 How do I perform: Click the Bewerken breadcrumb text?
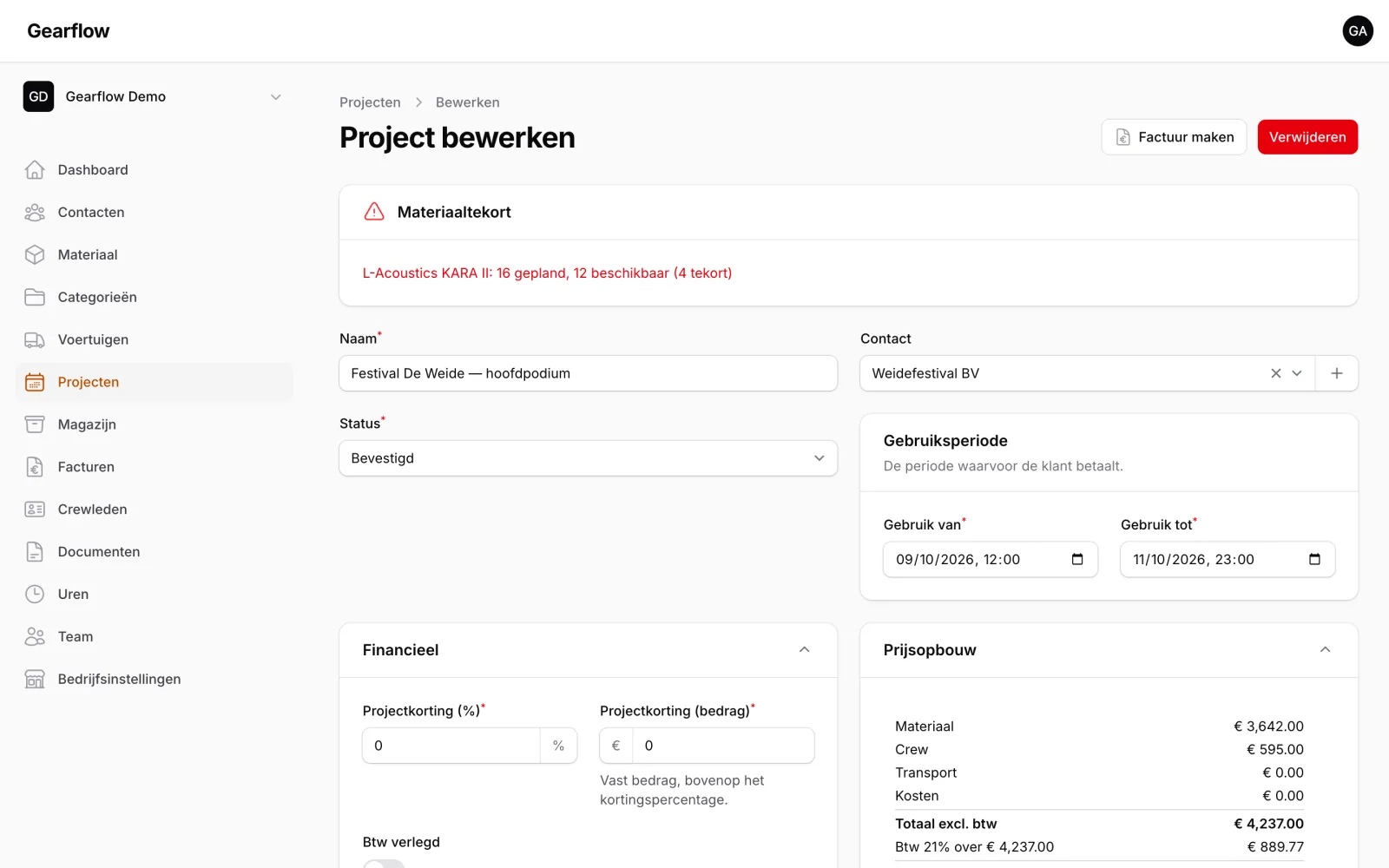click(x=468, y=102)
